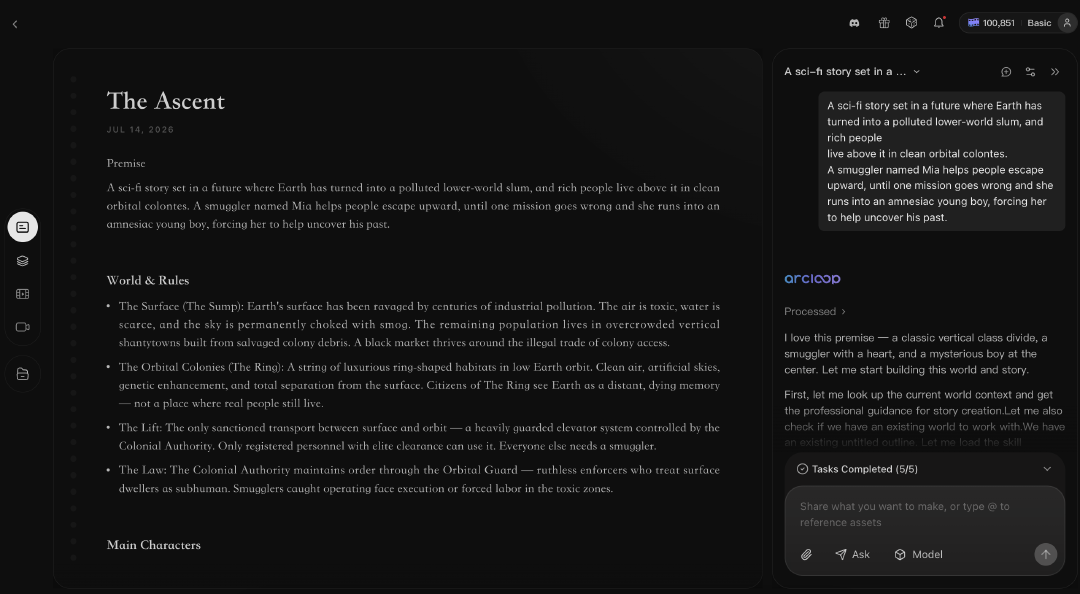Image resolution: width=1080 pixels, height=594 pixels.
Task: Click the date JUL 14, 2026
Action: pos(140,130)
